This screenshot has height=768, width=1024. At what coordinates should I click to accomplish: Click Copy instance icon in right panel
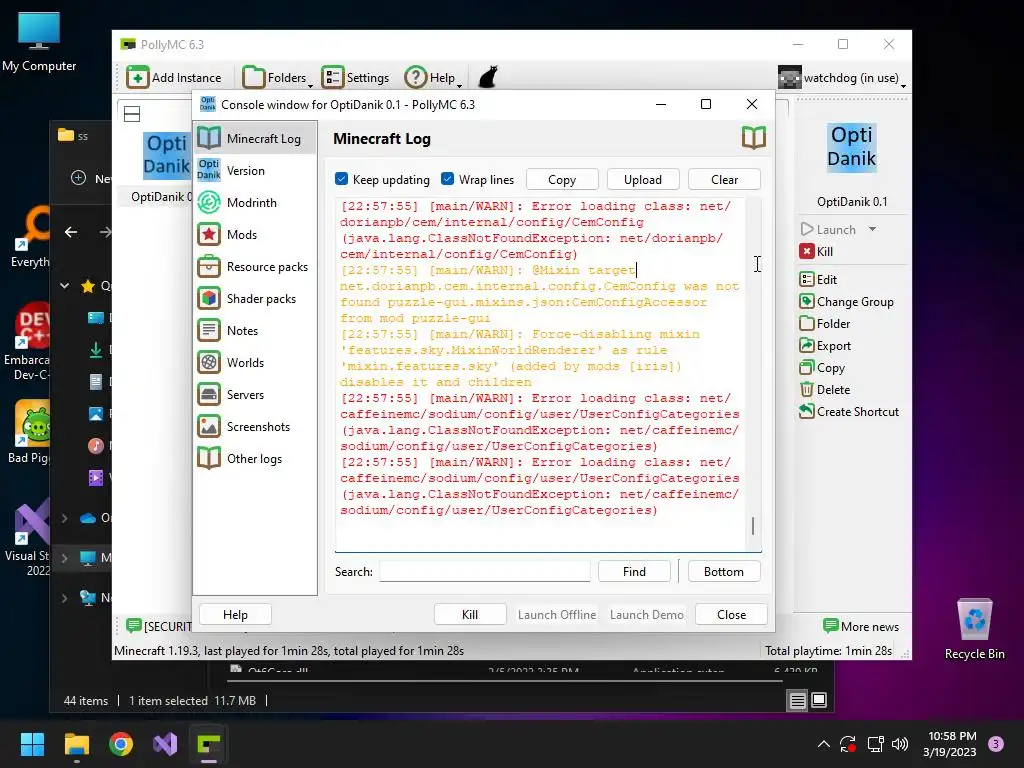(x=807, y=368)
